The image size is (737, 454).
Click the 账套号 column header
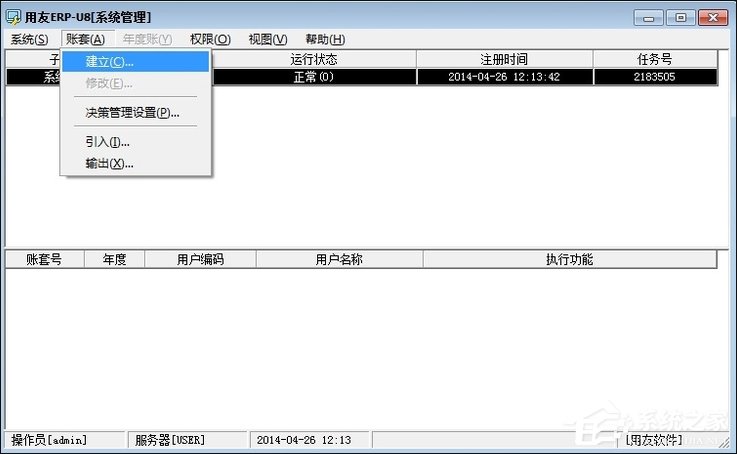(44, 259)
